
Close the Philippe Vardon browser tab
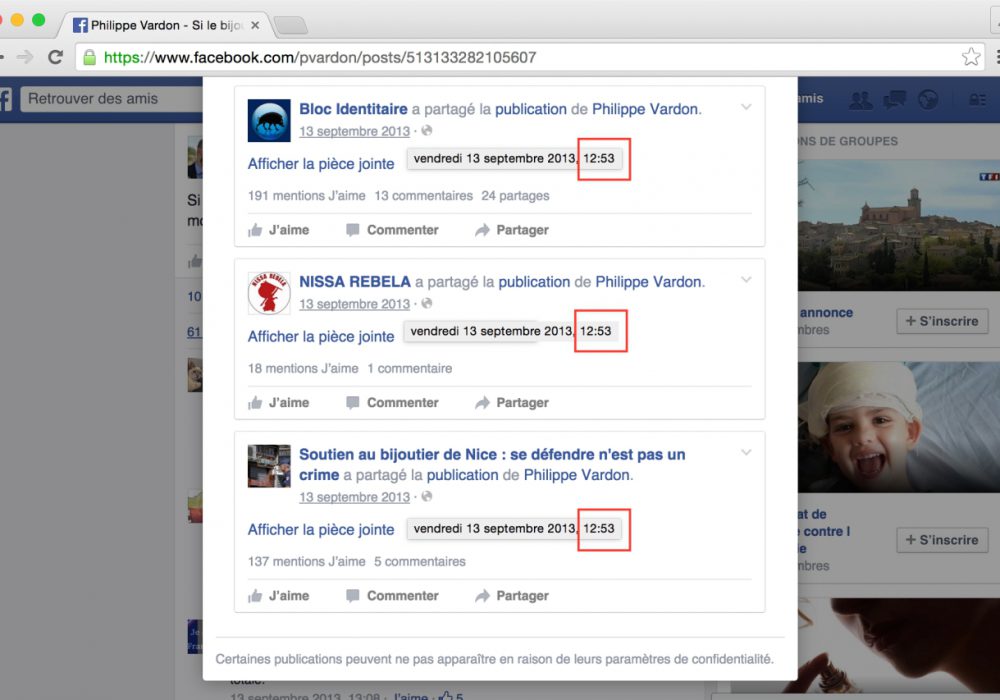coord(255,26)
